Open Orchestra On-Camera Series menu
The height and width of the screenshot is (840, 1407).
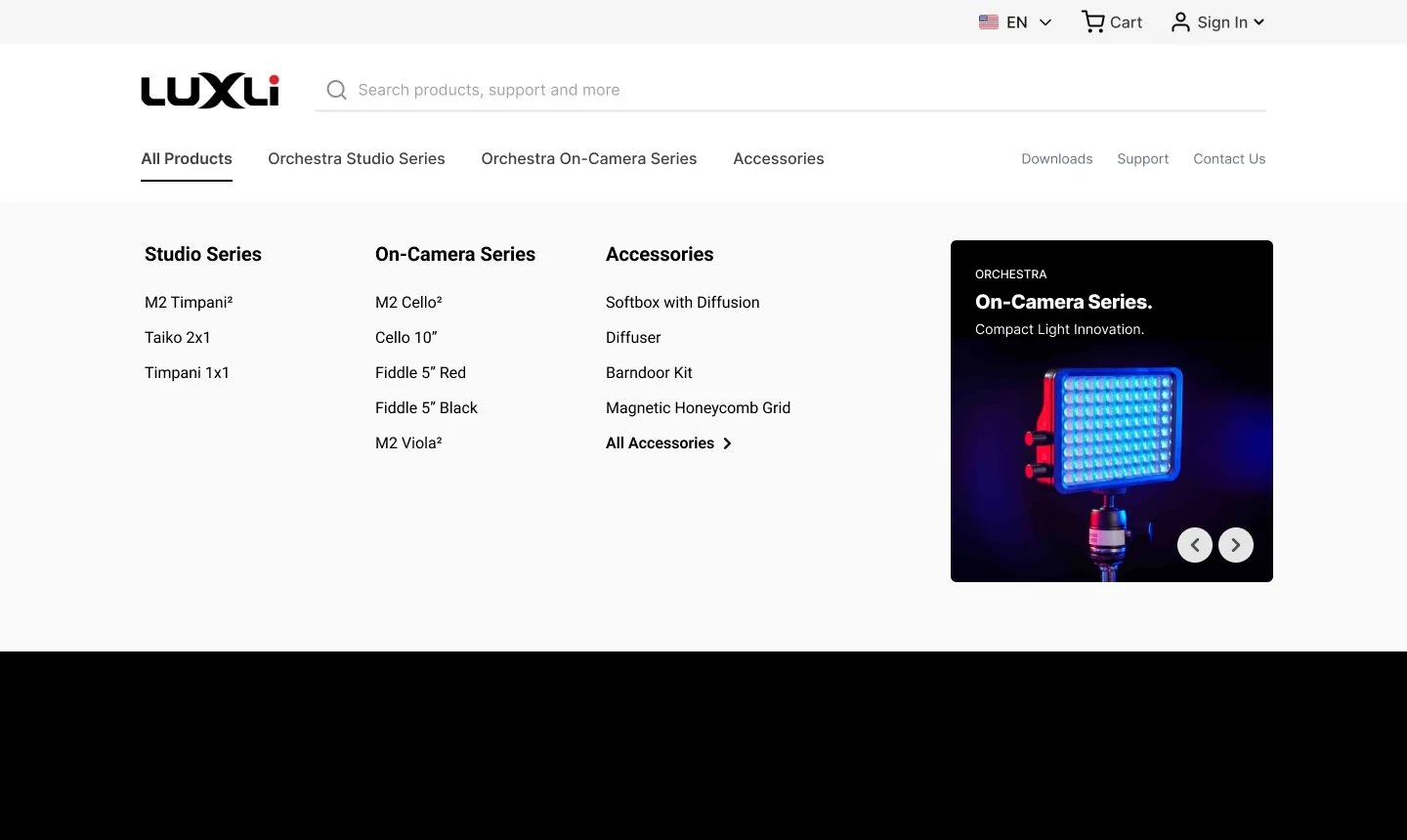tap(589, 158)
